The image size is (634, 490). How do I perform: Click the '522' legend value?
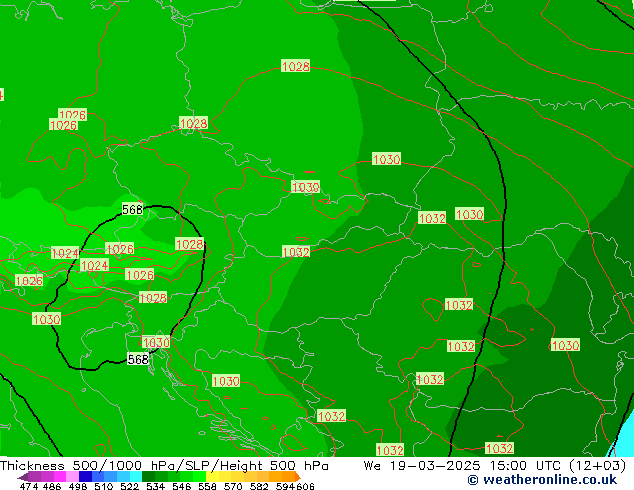129,486
